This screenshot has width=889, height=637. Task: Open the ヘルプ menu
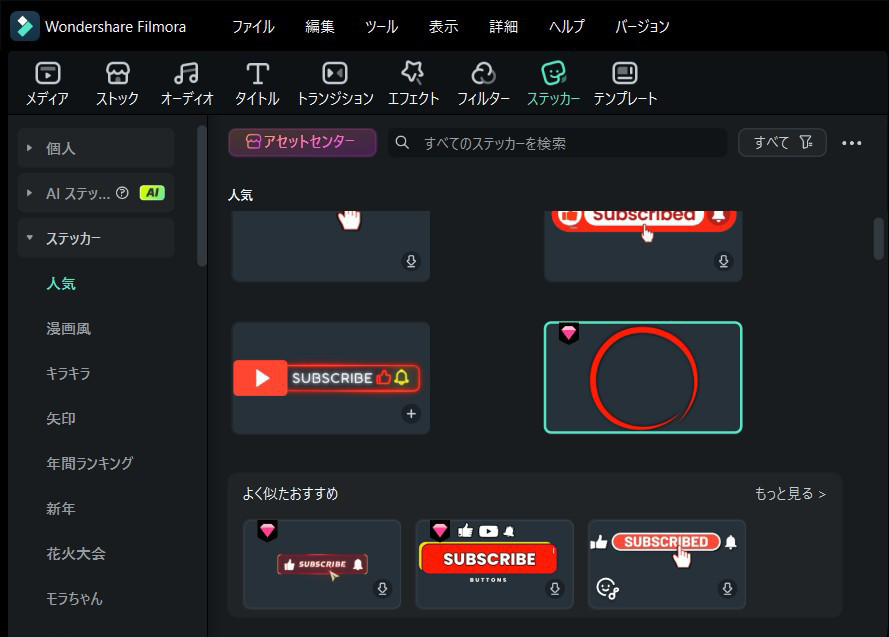point(566,27)
